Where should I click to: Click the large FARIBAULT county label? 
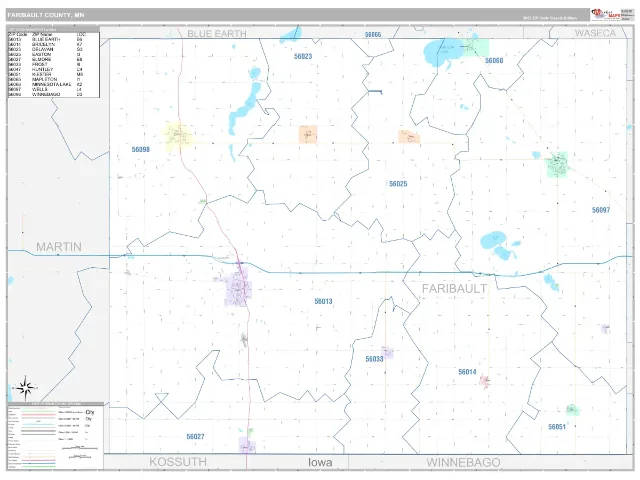tap(454, 289)
